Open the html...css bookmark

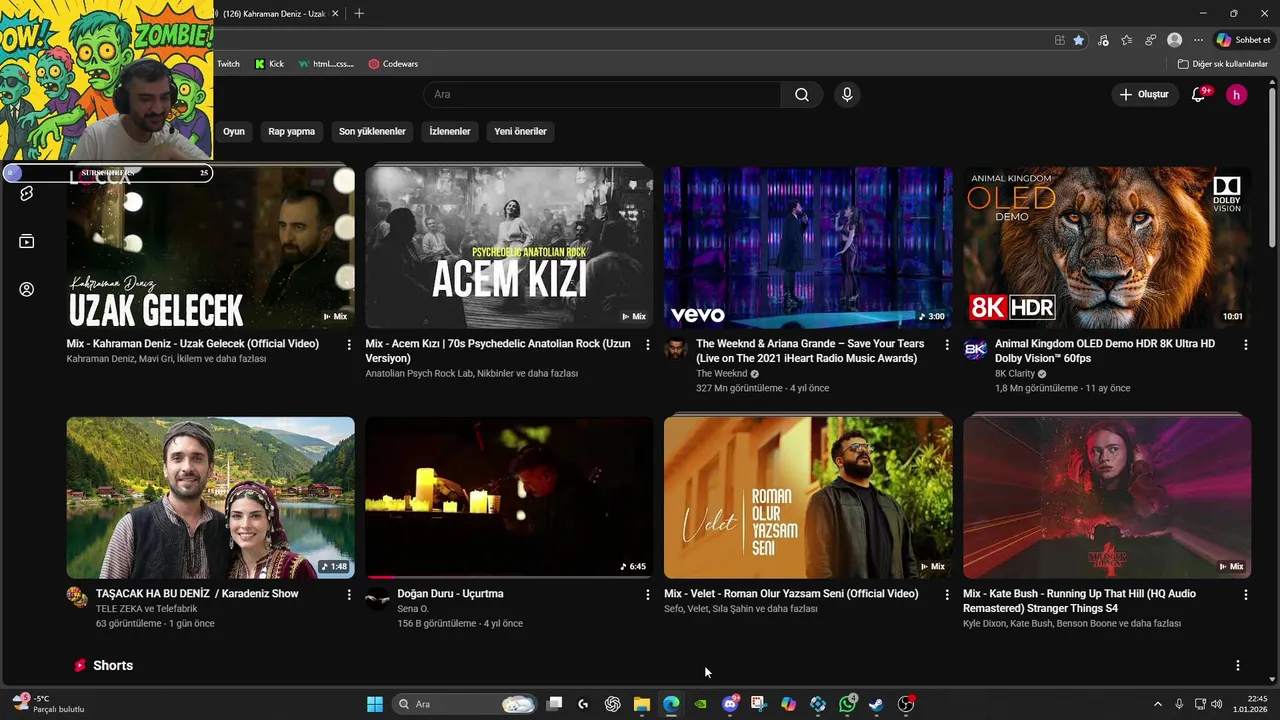point(326,64)
